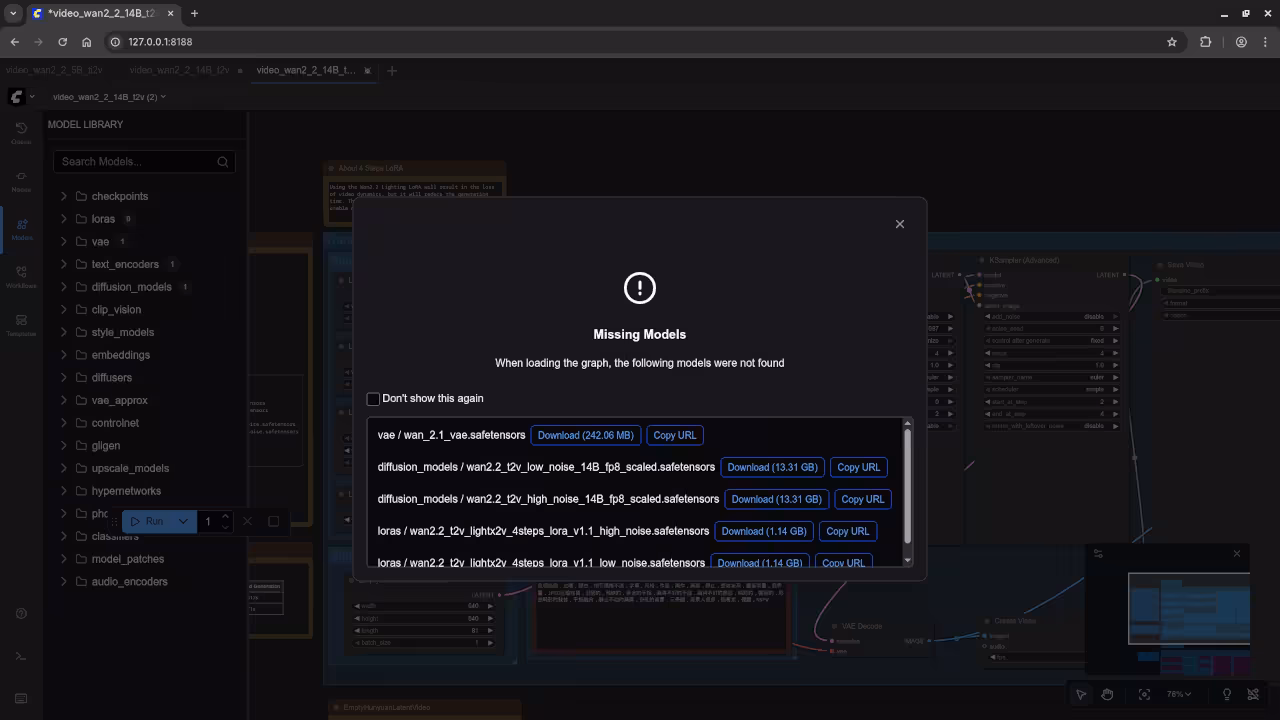Select the hand pan tool
The height and width of the screenshot is (720, 1280).
1107,694
